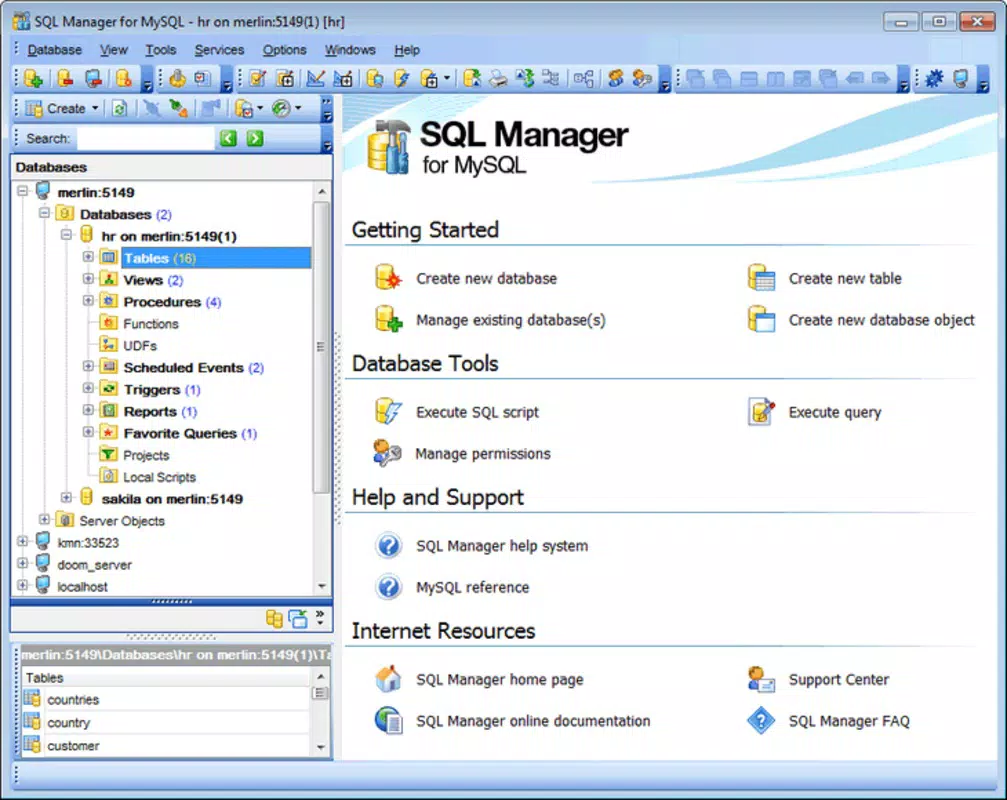Open the Create button dropdown arrow
The height and width of the screenshot is (800, 1007).
[x=95, y=109]
